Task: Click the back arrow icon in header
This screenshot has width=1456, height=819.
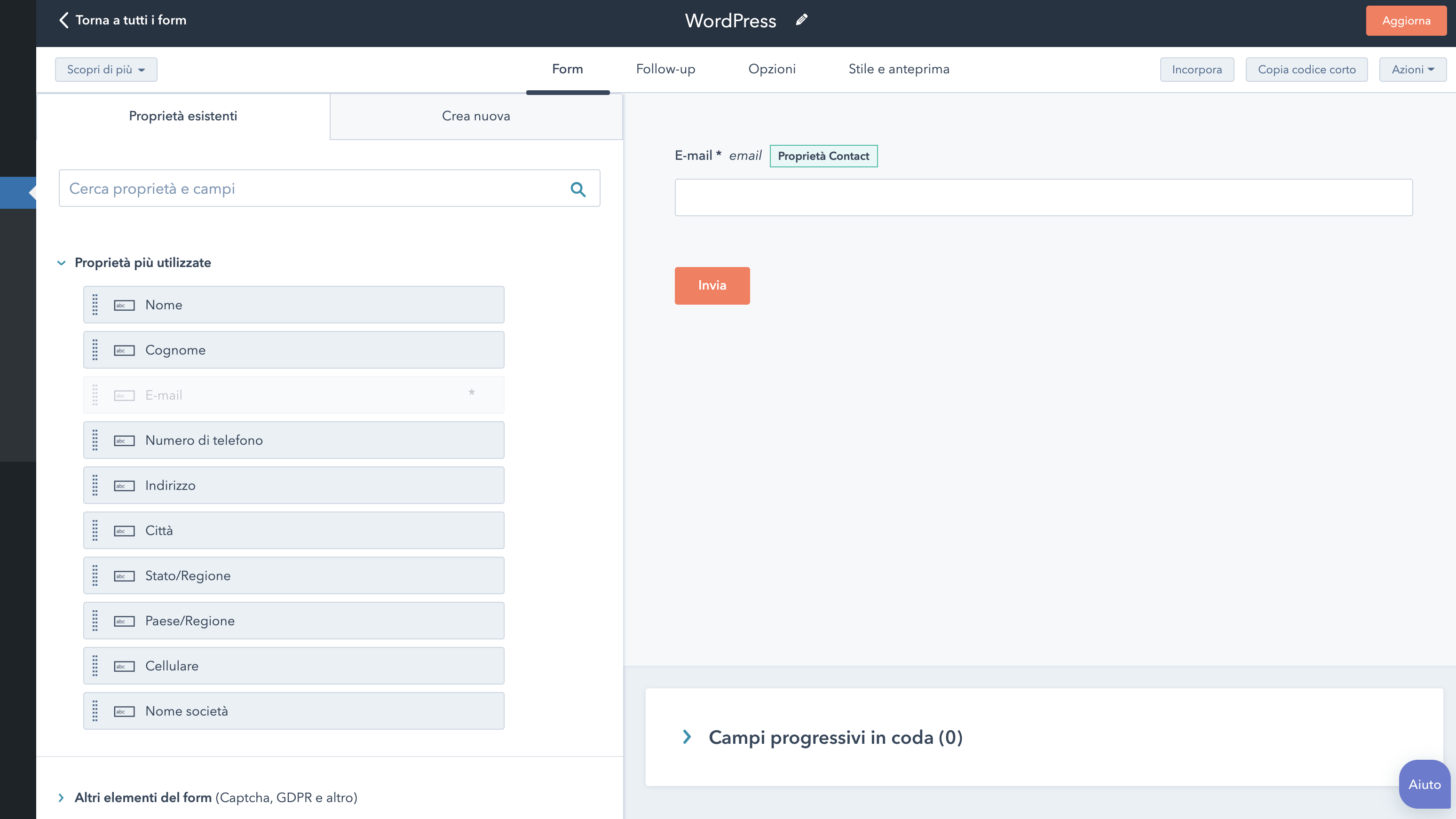Action: (64, 20)
